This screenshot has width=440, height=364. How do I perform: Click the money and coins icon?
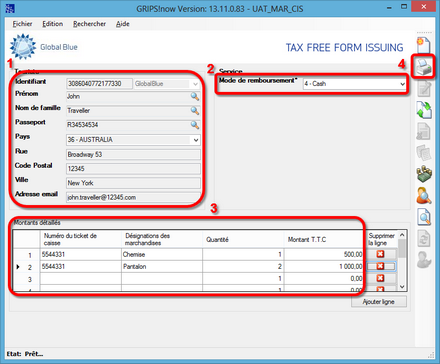pyautogui.click(x=424, y=174)
